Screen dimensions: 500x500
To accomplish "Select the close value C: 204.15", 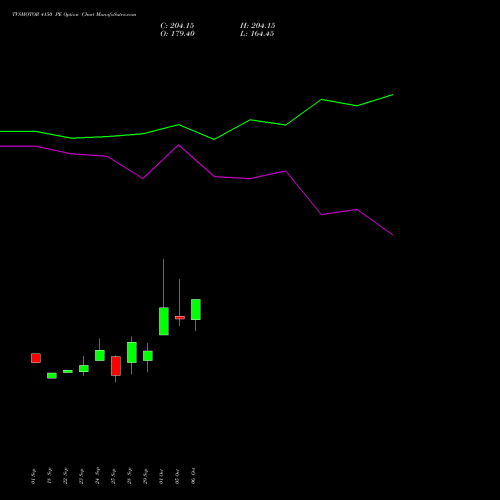I will [x=177, y=26].
